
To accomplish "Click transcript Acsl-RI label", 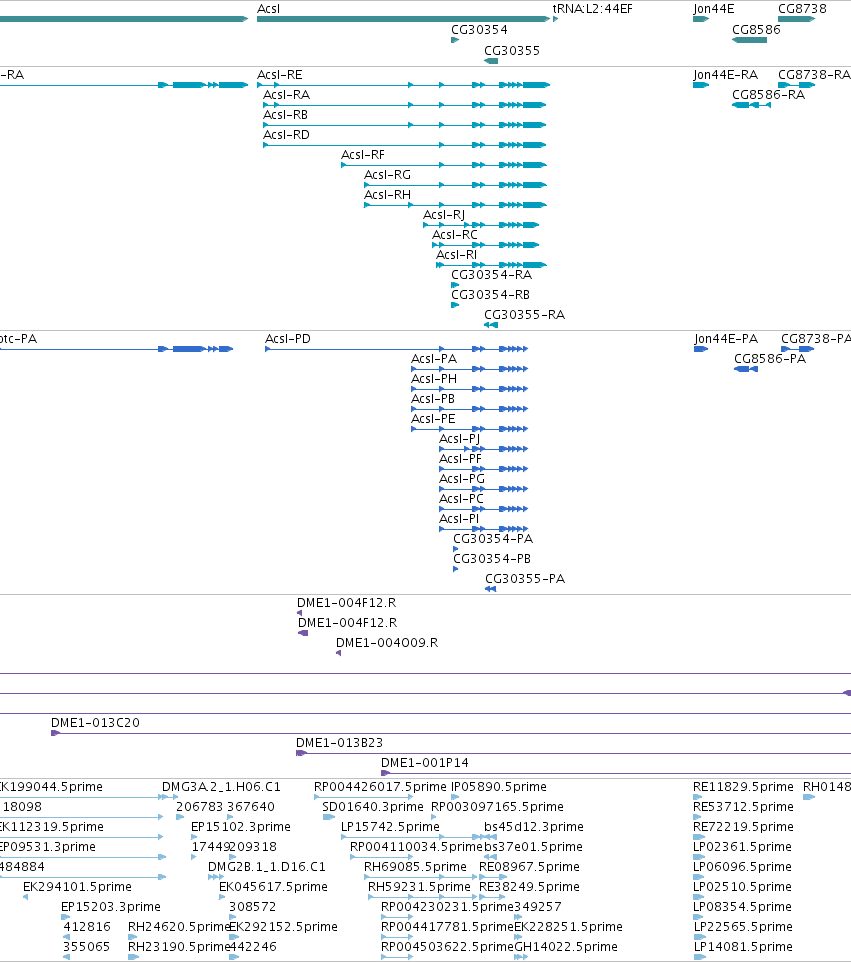I will (x=456, y=255).
